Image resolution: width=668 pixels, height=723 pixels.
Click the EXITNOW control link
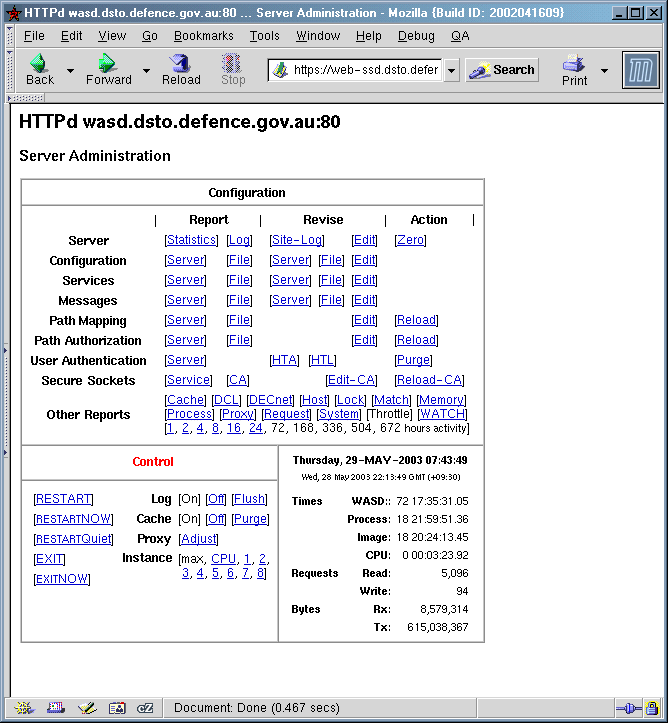pos(62,579)
